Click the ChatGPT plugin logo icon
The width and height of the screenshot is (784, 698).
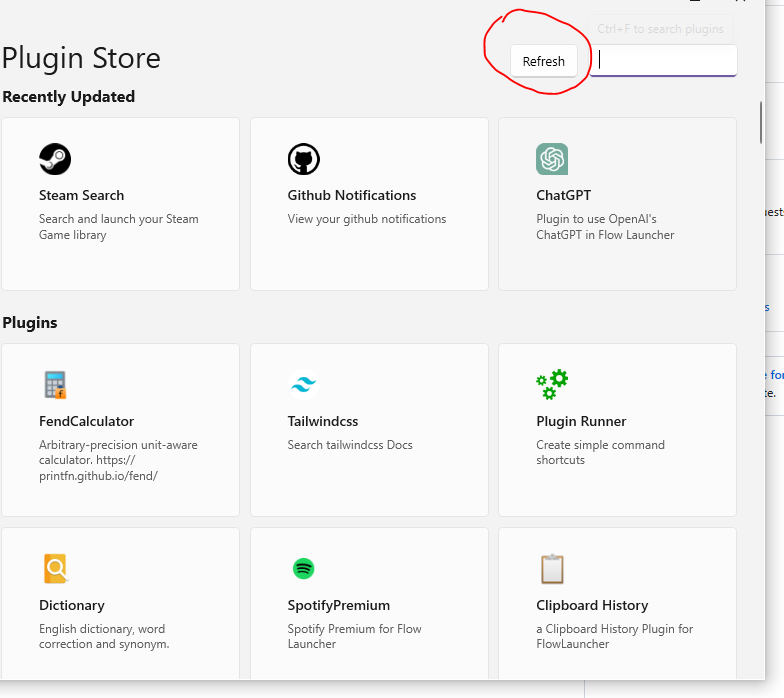pyautogui.click(x=552, y=159)
